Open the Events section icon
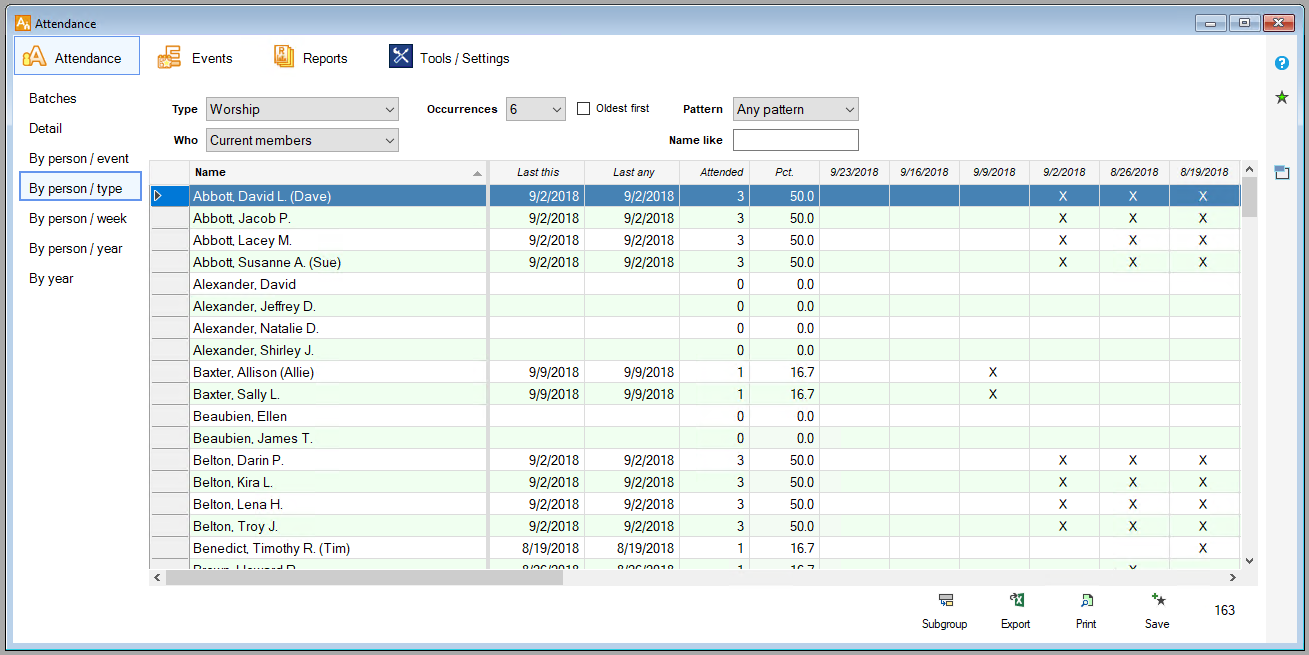1309x655 pixels. tap(169, 57)
